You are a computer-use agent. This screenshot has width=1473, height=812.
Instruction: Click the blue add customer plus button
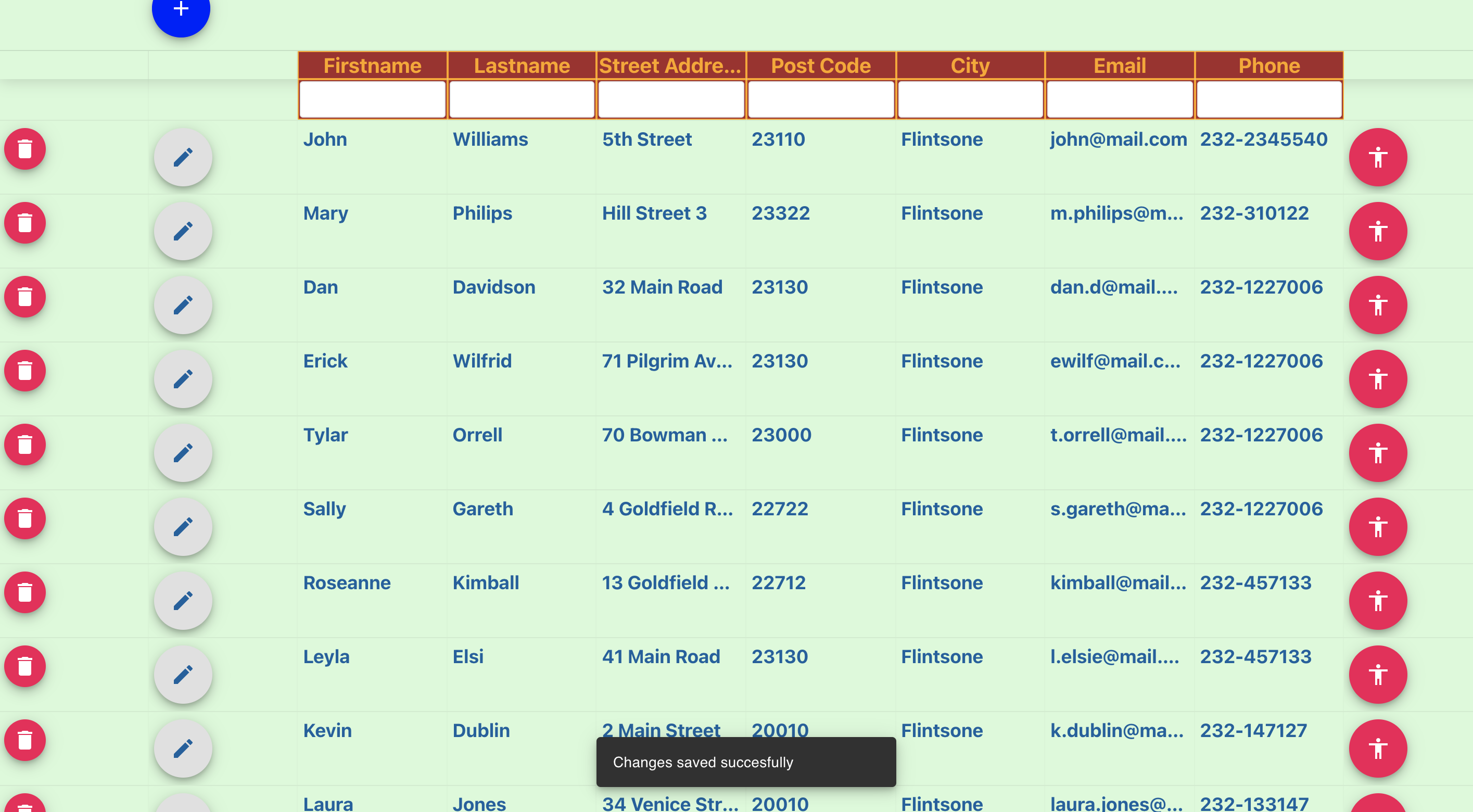click(181, 10)
